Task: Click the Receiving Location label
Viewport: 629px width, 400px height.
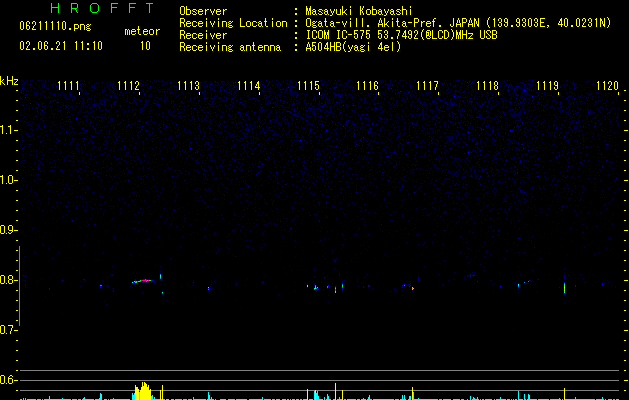Action: [233, 23]
